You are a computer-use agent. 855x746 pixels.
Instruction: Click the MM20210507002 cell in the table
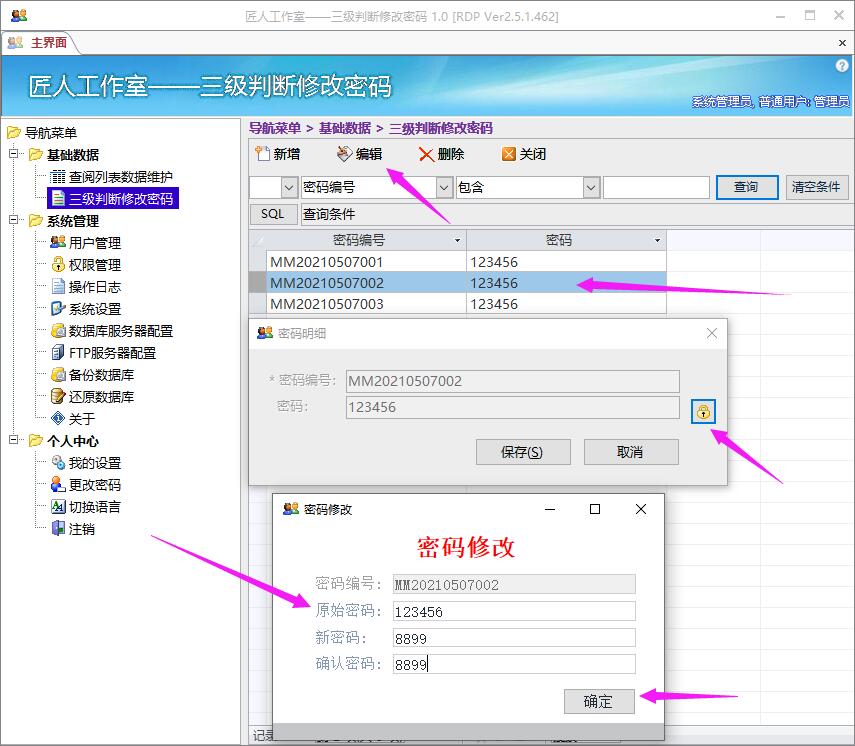[x=366, y=283]
